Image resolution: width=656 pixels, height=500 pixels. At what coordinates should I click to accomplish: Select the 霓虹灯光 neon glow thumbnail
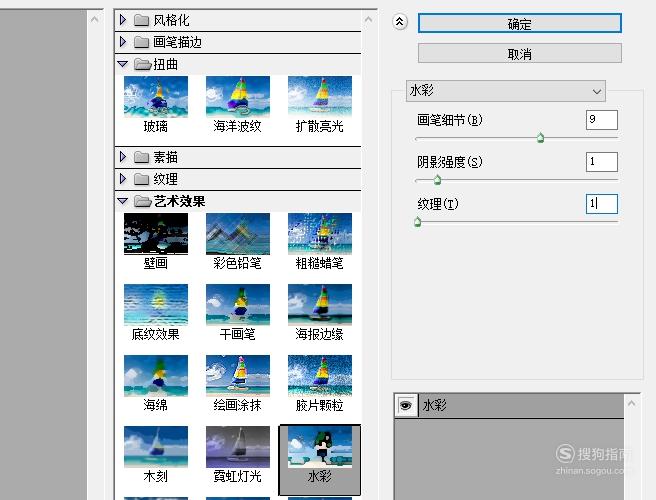pyautogui.click(x=238, y=447)
